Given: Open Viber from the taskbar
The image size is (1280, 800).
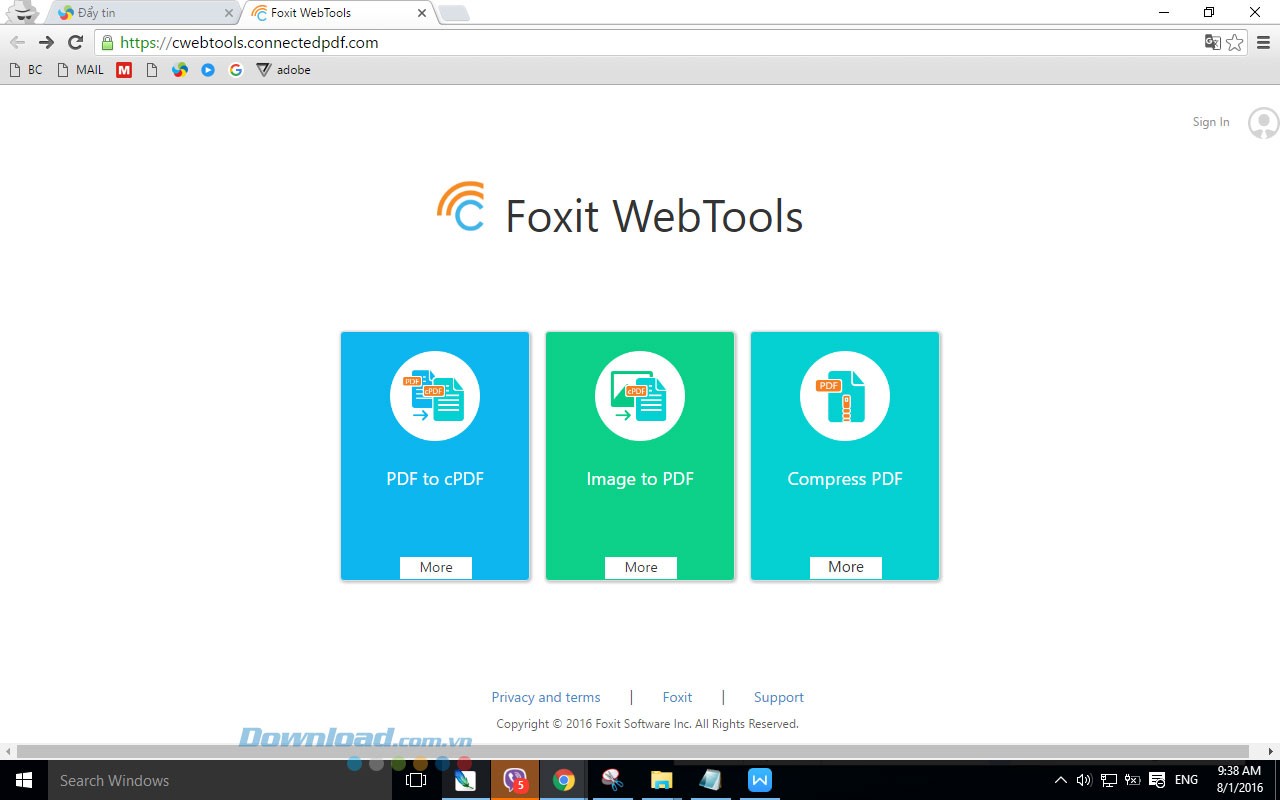Looking at the screenshot, I should pos(514,780).
